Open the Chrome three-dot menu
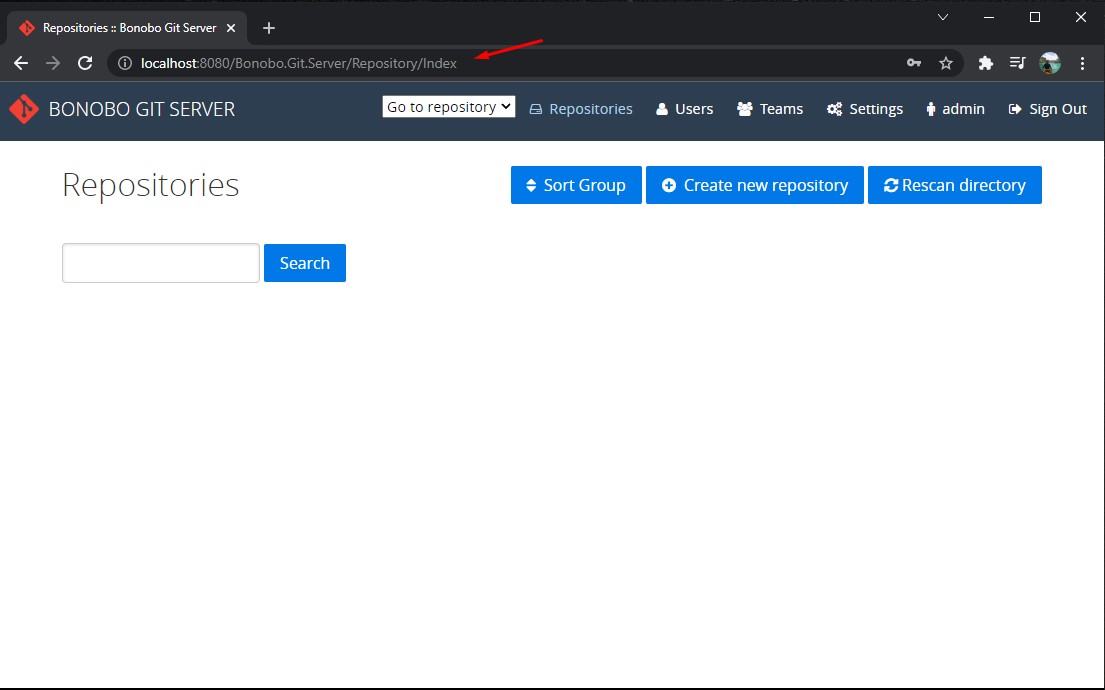1105x690 pixels. click(1082, 63)
